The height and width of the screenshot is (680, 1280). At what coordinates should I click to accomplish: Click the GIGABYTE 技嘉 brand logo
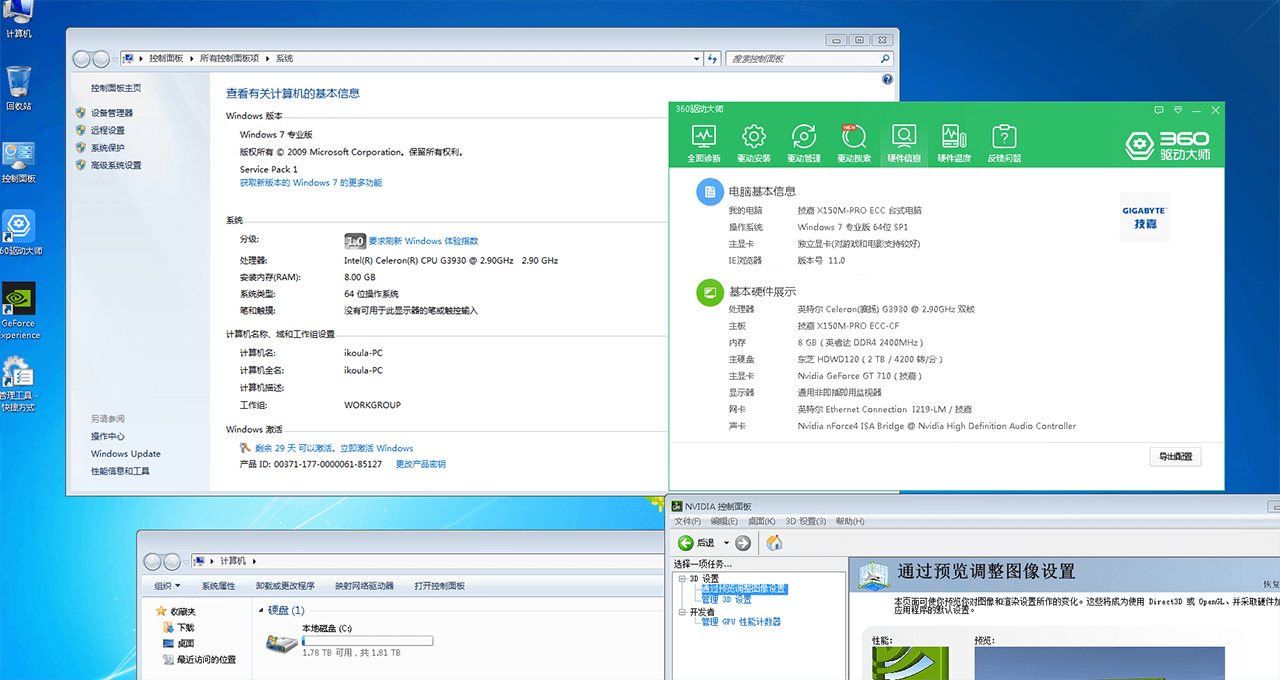click(1144, 217)
